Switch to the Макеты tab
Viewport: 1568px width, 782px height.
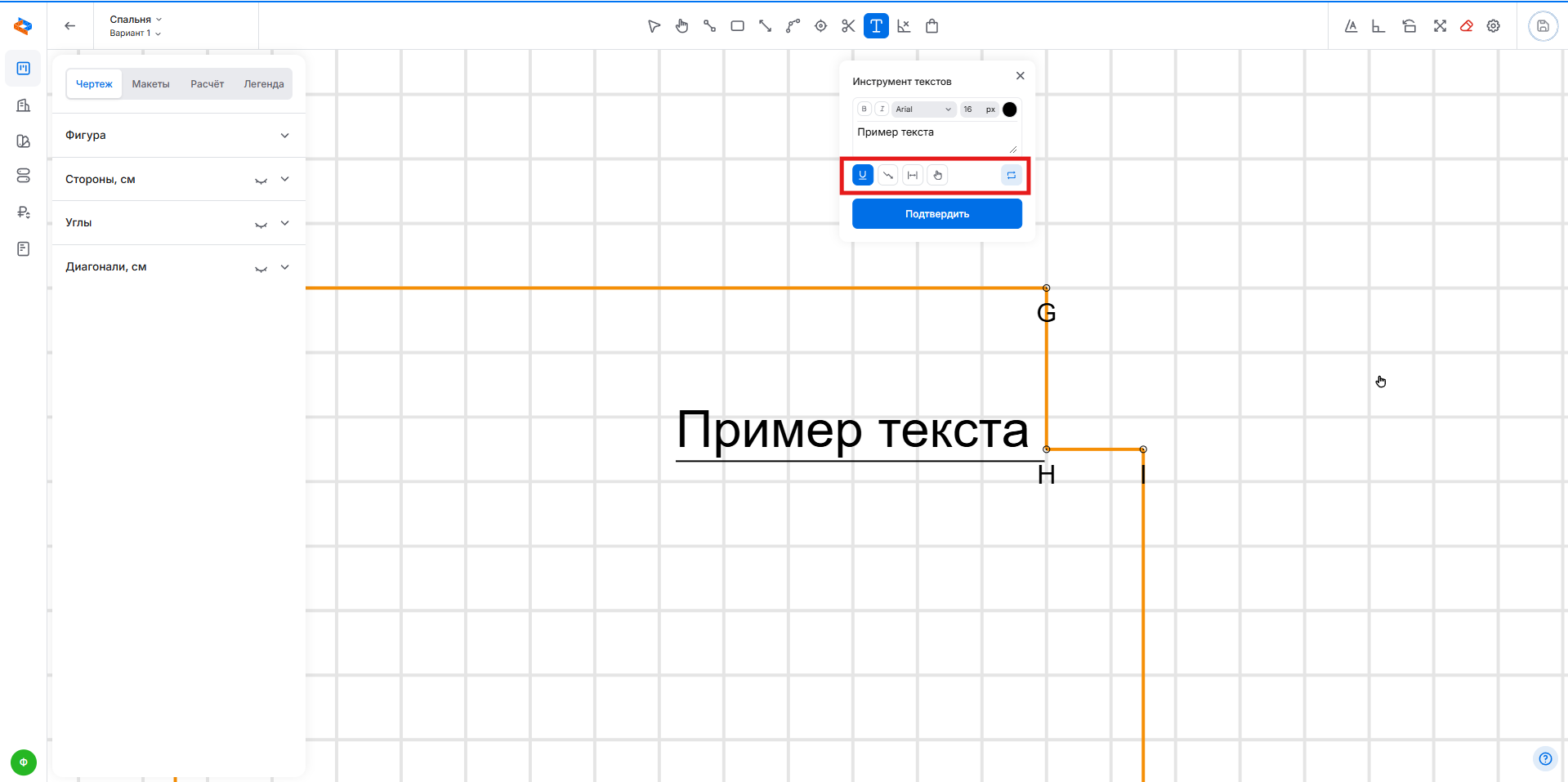pyautogui.click(x=150, y=84)
